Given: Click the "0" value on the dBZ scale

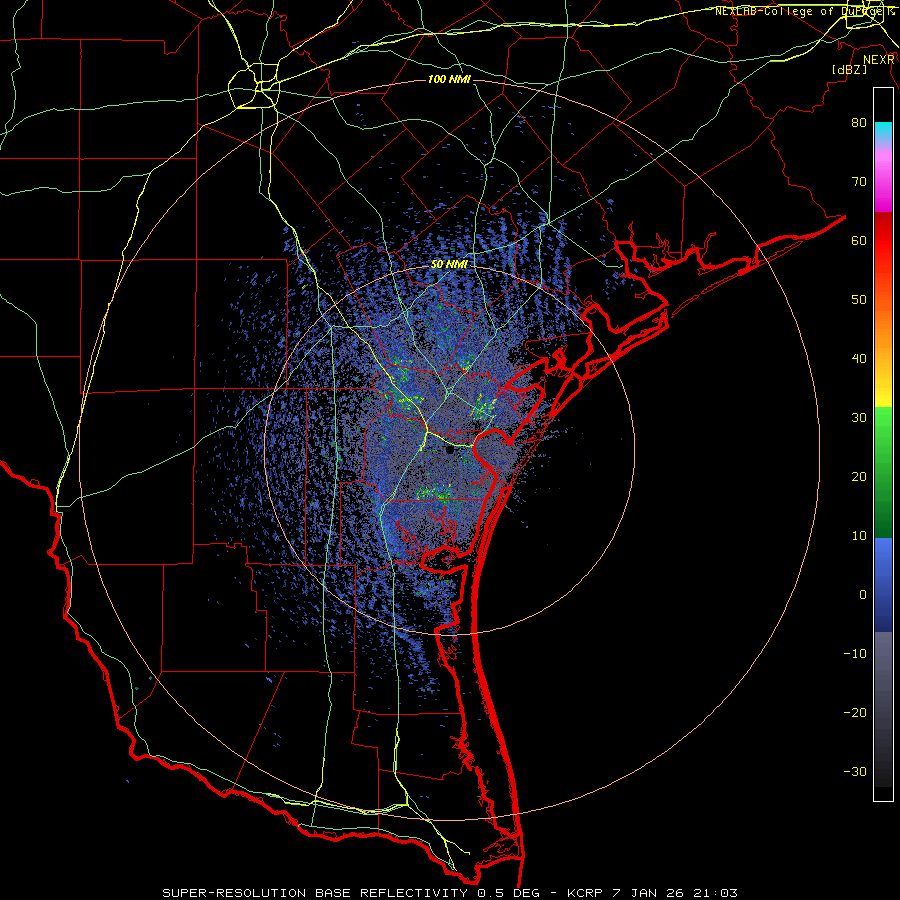Looking at the screenshot, I should click(x=863, y=595).
